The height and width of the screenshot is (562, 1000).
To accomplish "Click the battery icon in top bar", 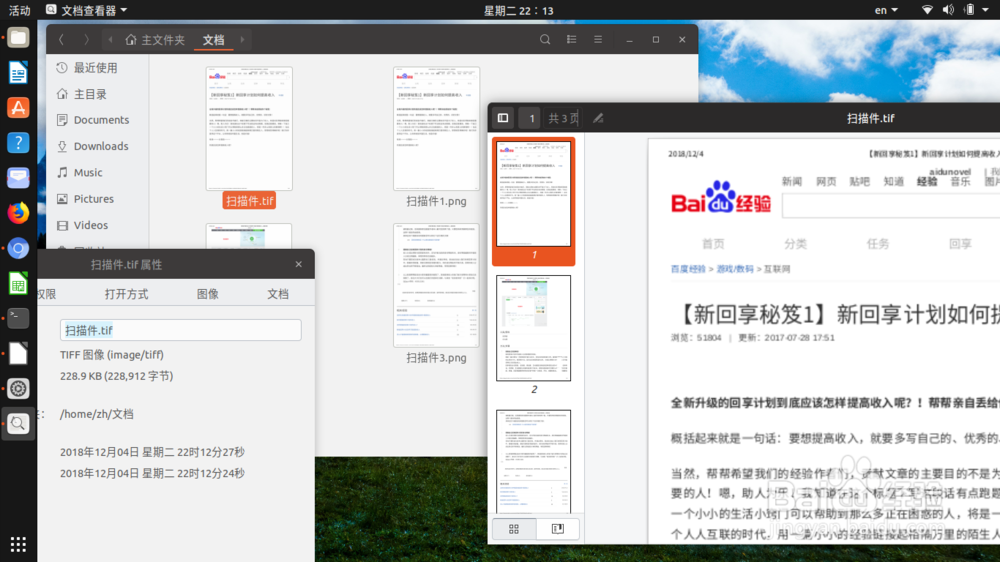I will [x=969, y=10].
